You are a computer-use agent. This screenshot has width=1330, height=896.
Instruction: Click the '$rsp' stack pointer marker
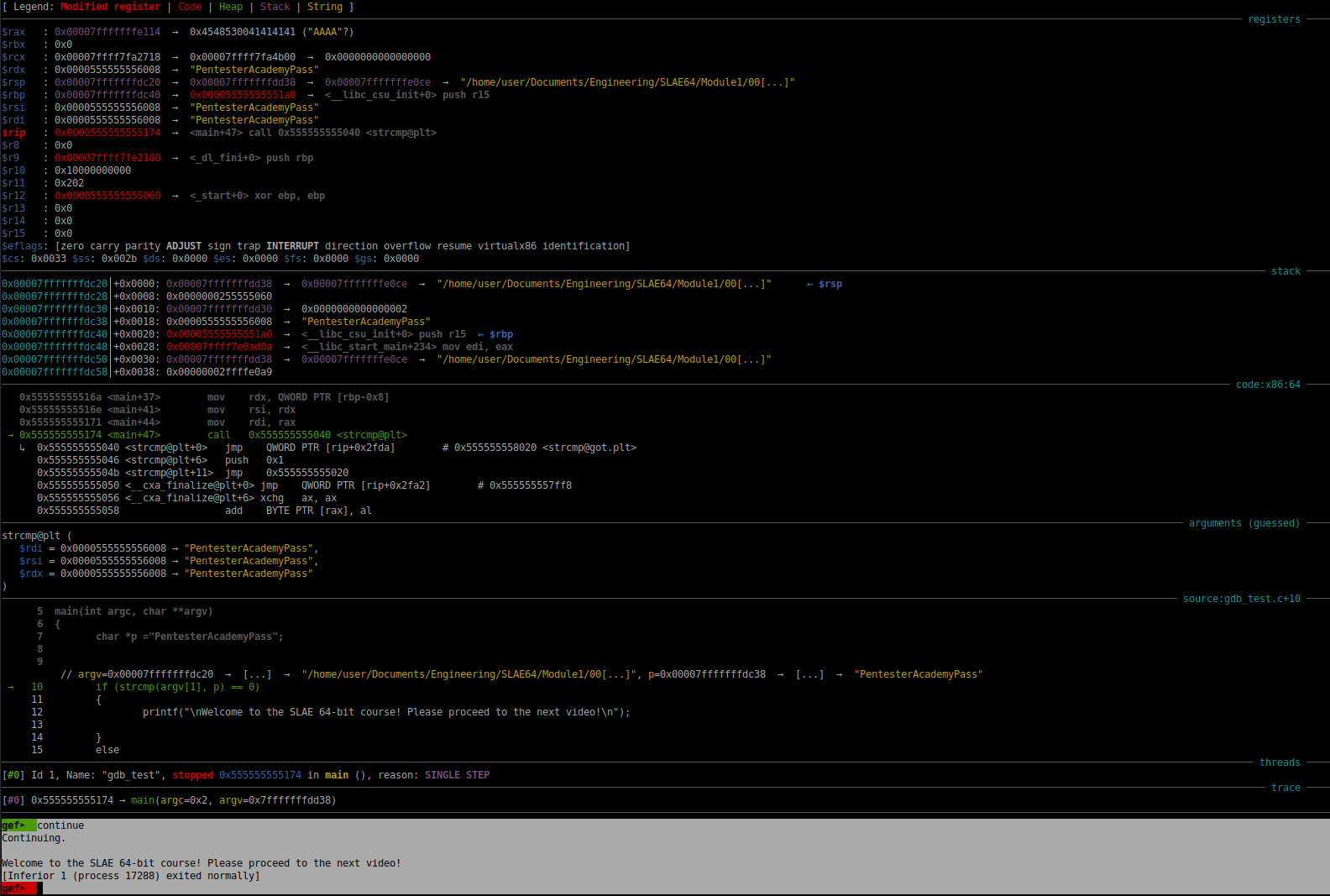[x=825, y=284]
